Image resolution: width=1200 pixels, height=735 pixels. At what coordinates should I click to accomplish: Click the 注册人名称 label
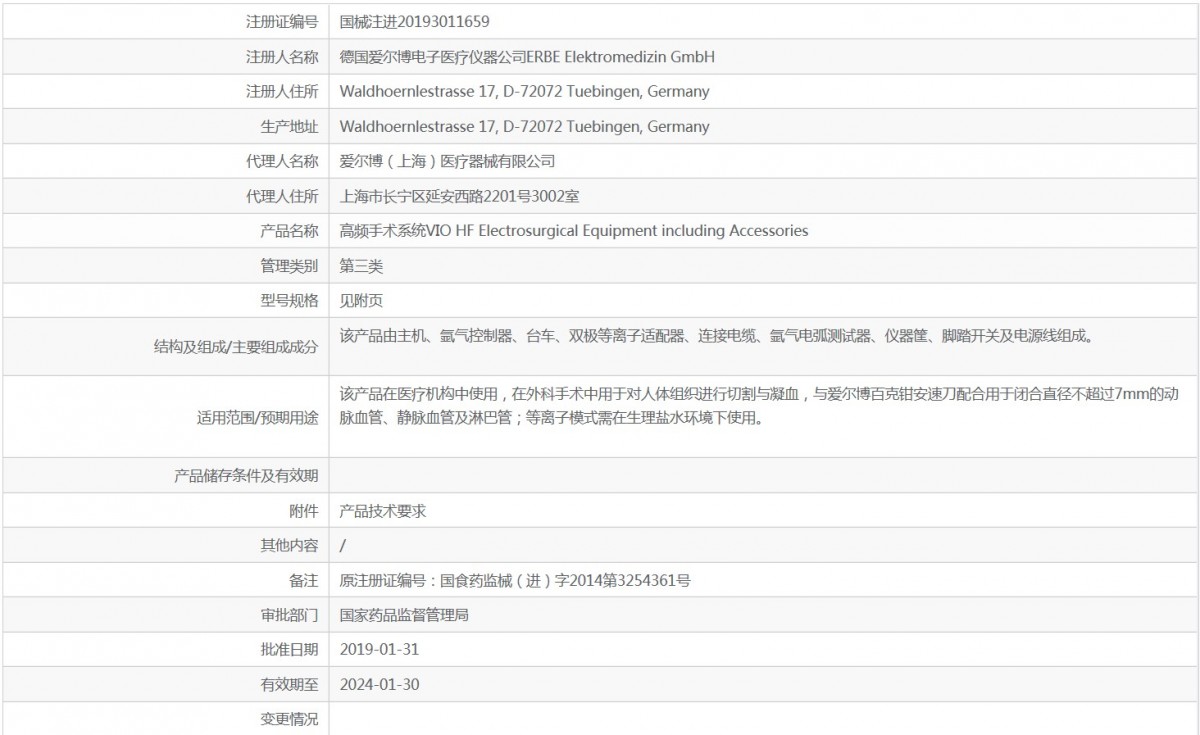pos(282,56)
